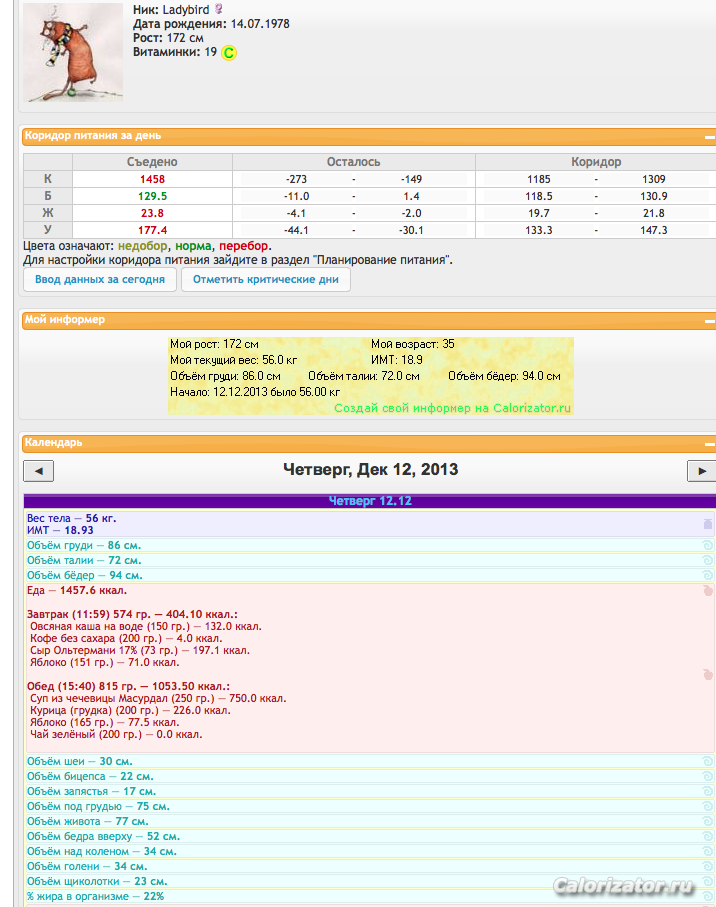
Task: Click the yellow vitamin C badge
Action: [229, 53]
